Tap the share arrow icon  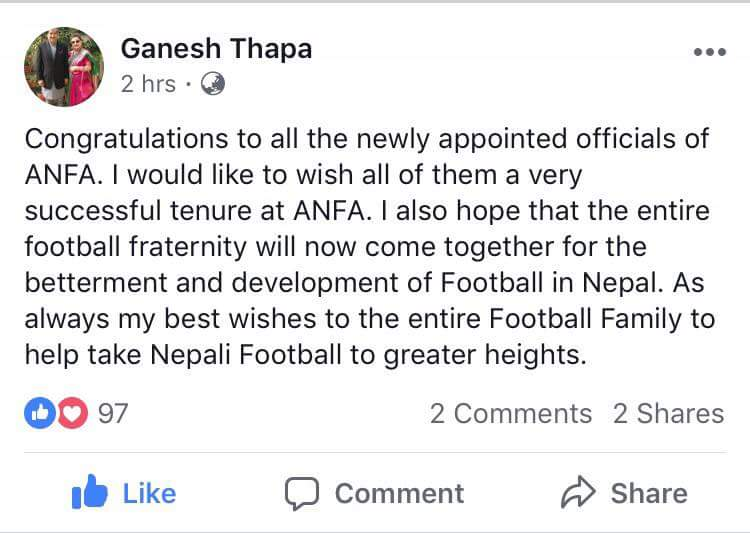pyautogui.click(x=579, y=494)
